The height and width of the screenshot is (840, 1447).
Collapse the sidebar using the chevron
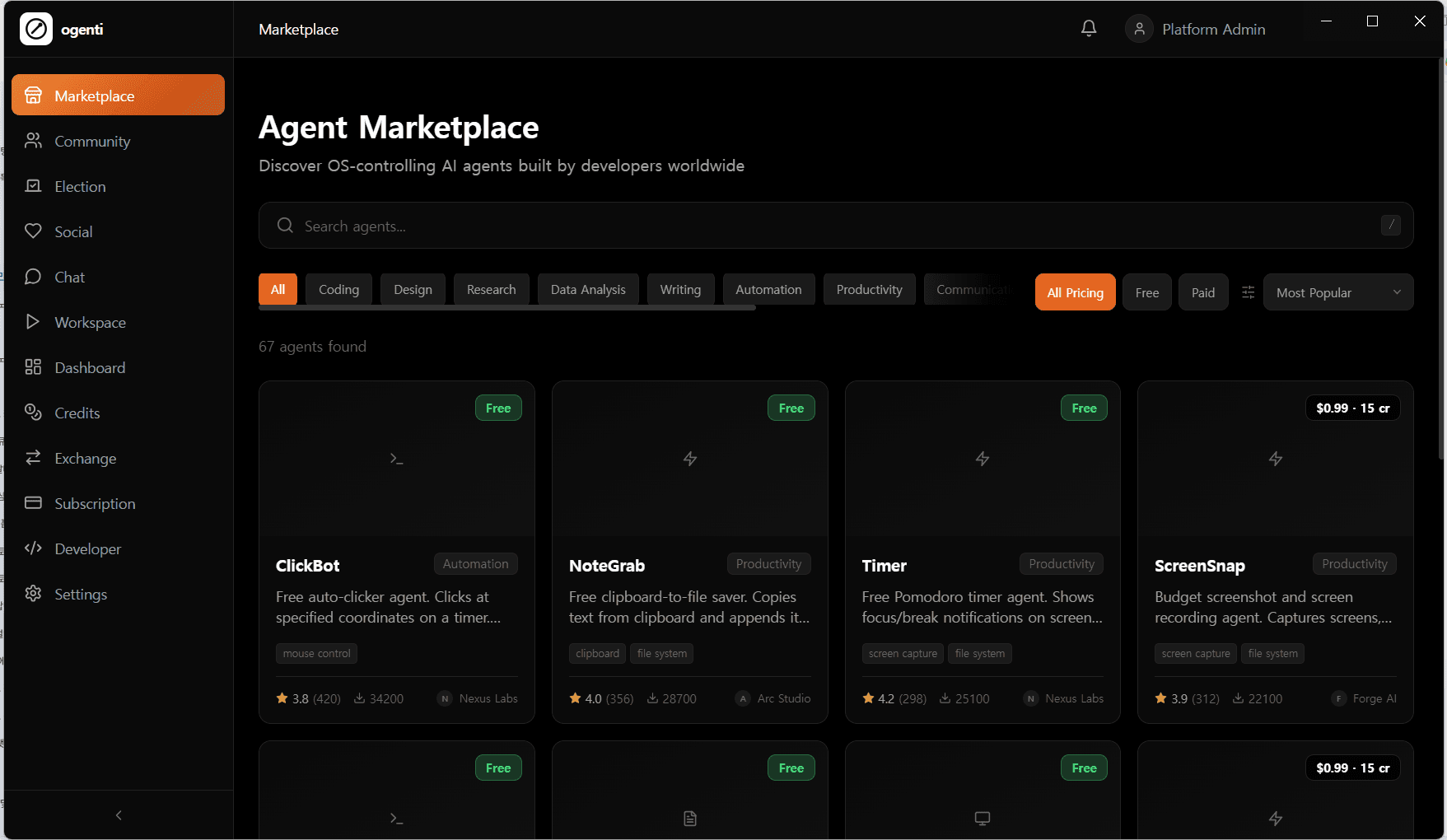tap(118, 814)
